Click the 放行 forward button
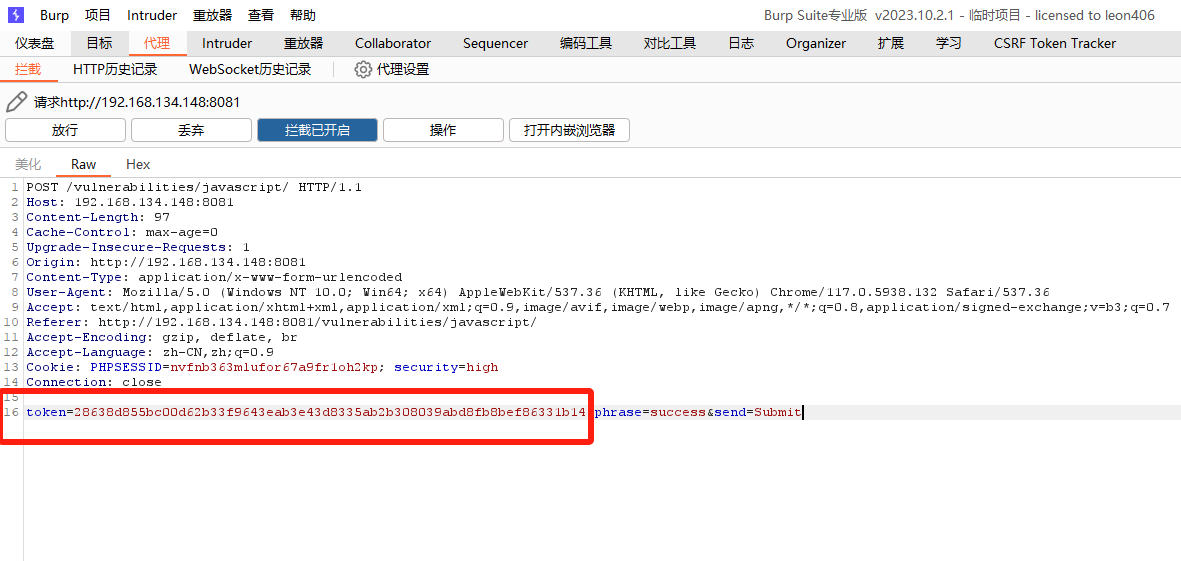 tap(65, 130)
